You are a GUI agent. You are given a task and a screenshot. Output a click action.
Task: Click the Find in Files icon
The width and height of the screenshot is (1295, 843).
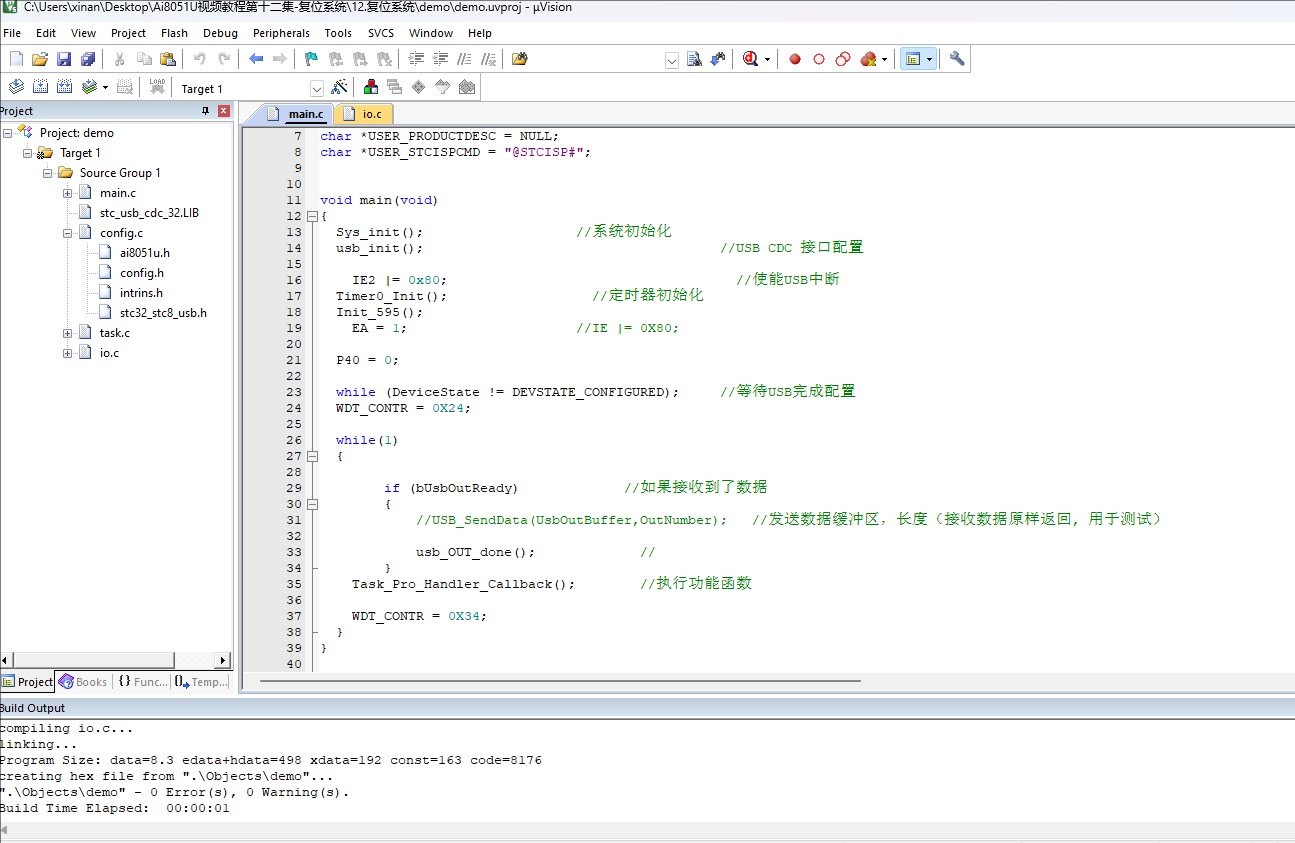click(520, 59)
